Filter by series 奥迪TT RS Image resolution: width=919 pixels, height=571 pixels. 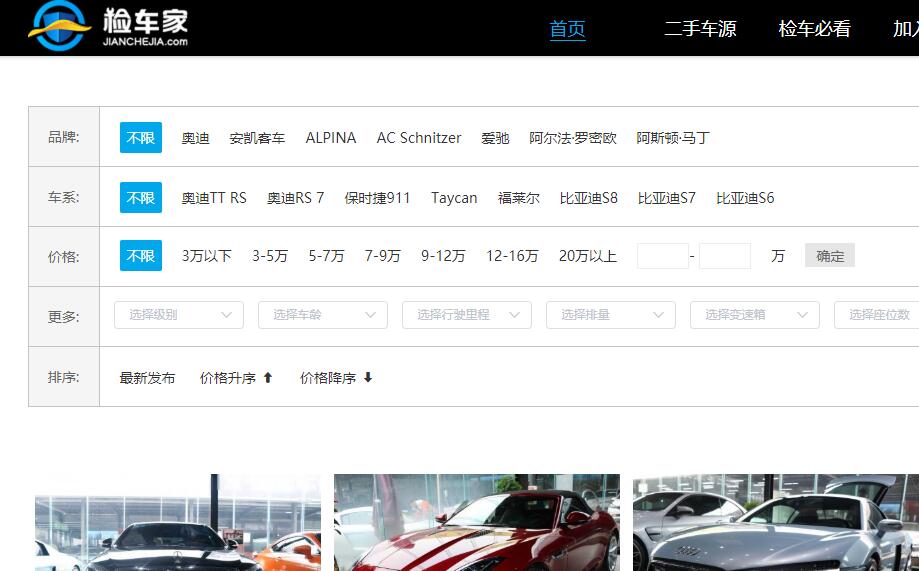click(x=214, y=198)
